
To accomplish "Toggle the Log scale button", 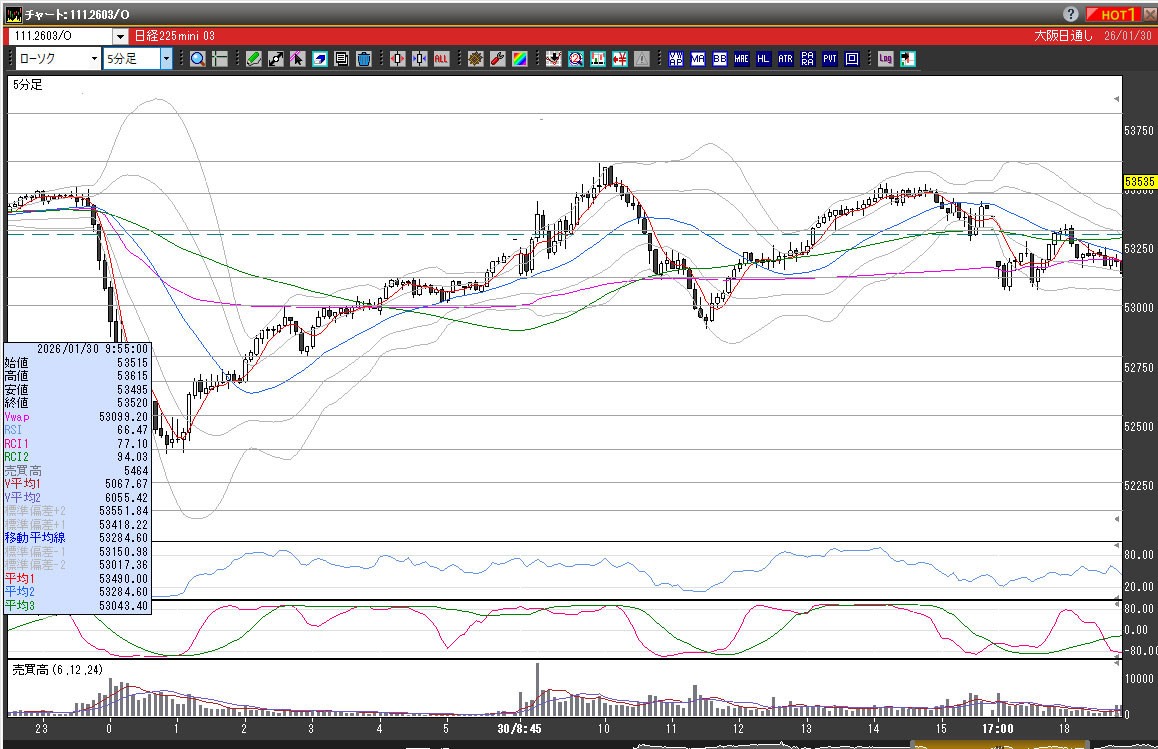I will tap(885, 59).
